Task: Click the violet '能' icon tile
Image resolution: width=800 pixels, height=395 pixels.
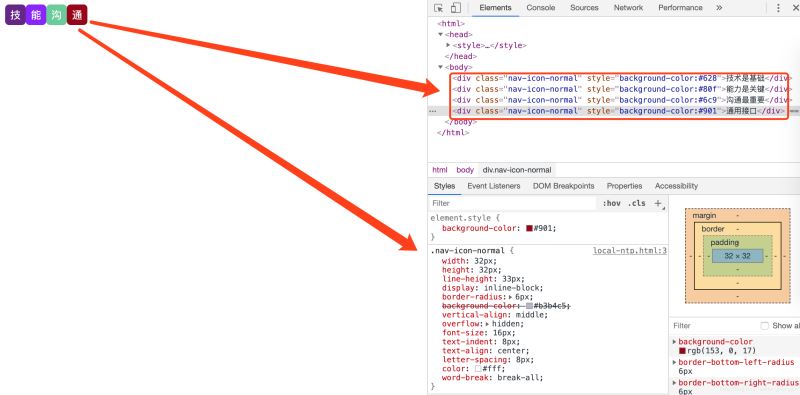Action: pos(36,15)
